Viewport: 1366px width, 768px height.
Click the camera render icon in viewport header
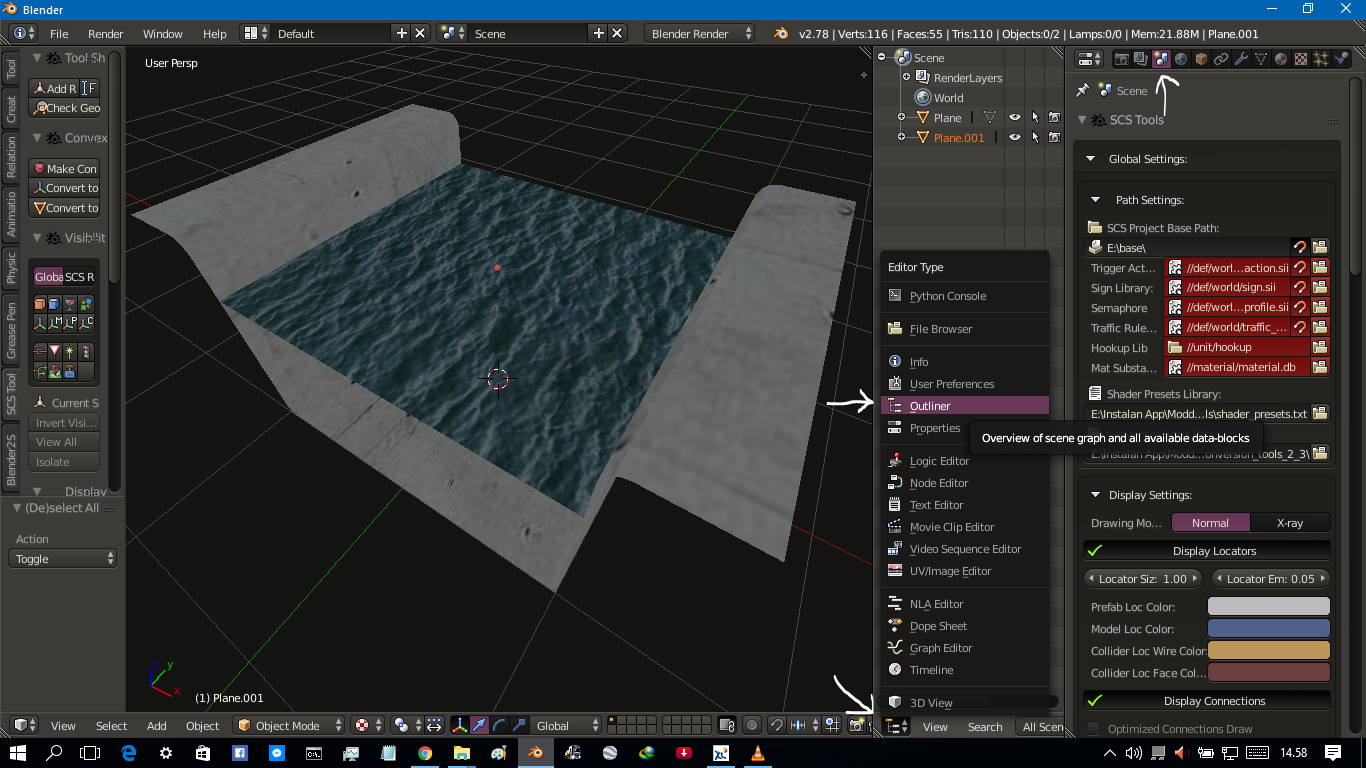(857, 727)
